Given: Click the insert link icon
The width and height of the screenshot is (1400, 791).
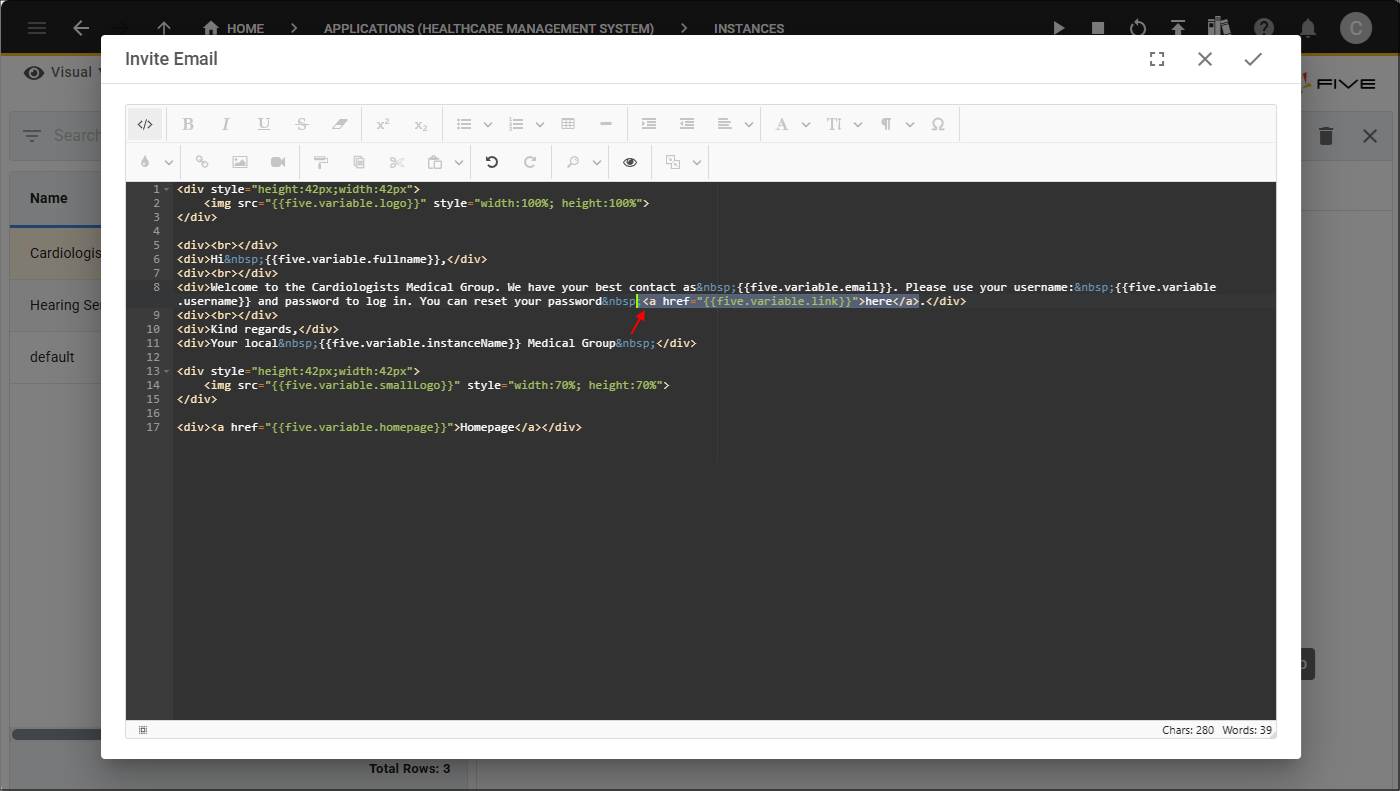Looking at the screenshot, I should (202, 162).
